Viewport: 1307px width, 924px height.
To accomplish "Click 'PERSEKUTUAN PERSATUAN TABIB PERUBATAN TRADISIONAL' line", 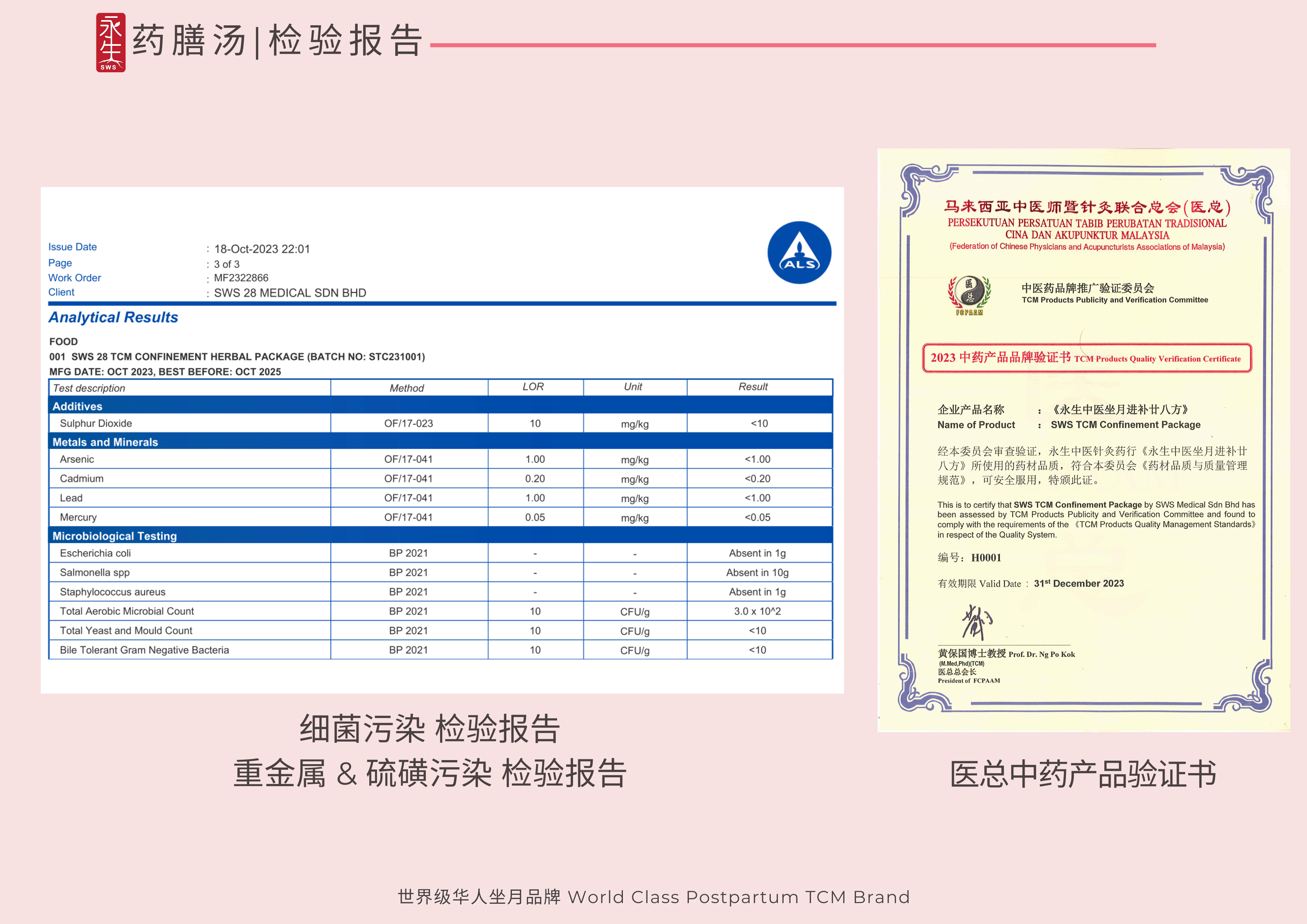I will click(x=1087, y=223).
